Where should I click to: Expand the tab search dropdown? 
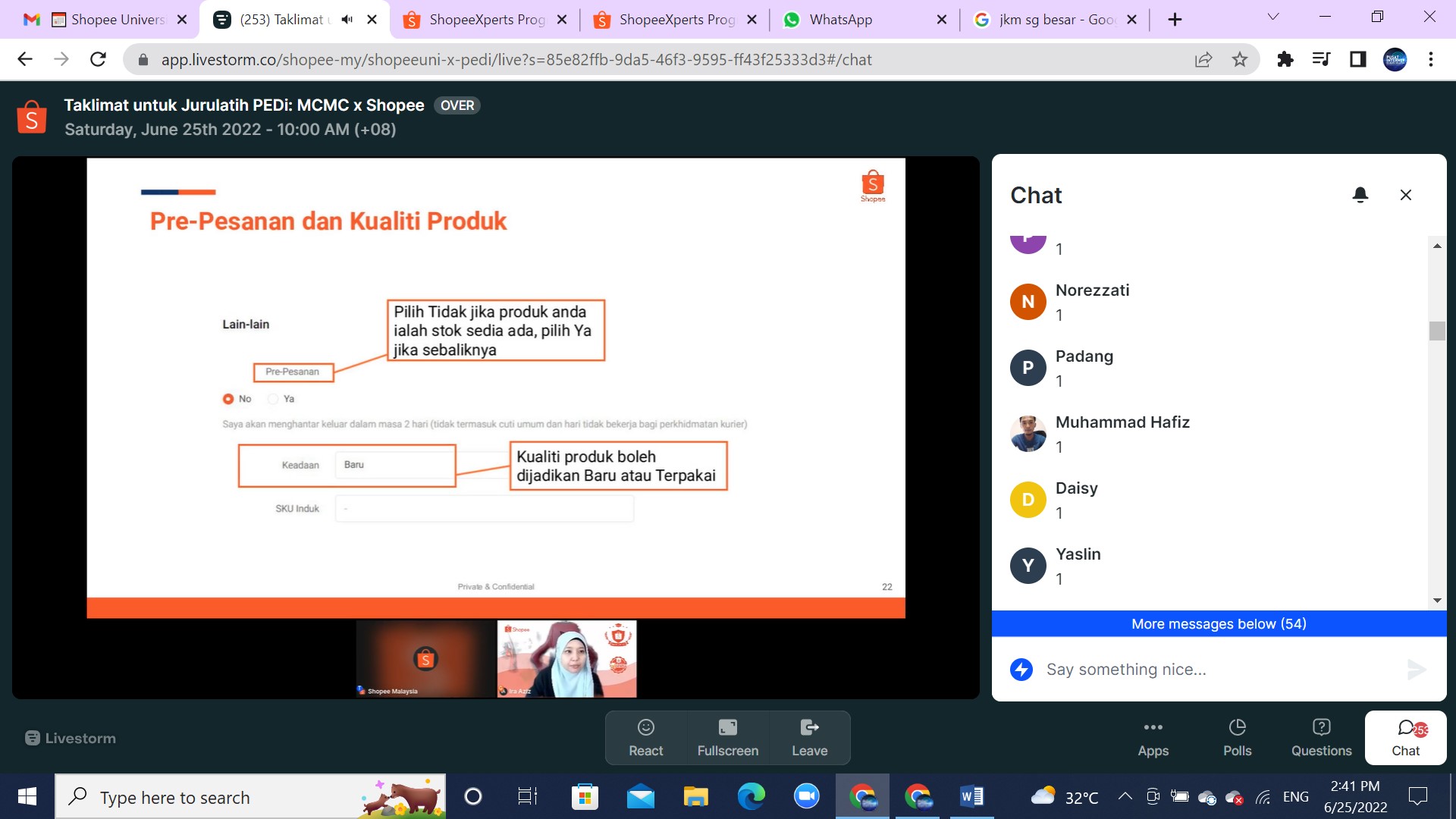[x=1273, y=17]
